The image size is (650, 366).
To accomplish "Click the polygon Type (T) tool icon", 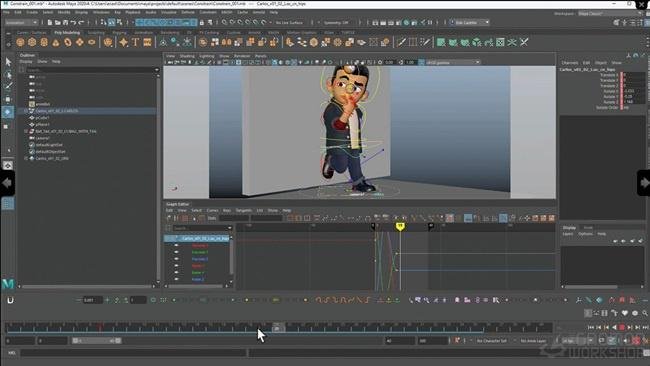I will click(x=135, y=42).
